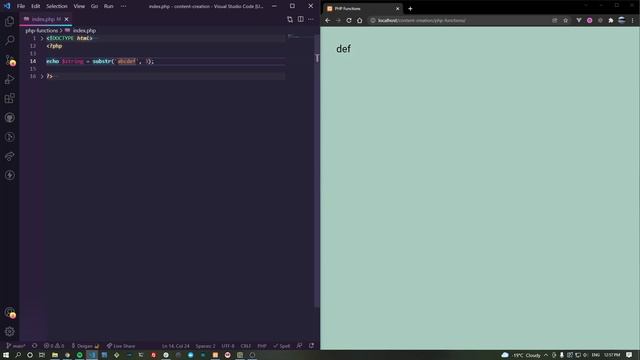Open a new browser tab
Screen dimensions: 640x360
click(x=410, y=9)
